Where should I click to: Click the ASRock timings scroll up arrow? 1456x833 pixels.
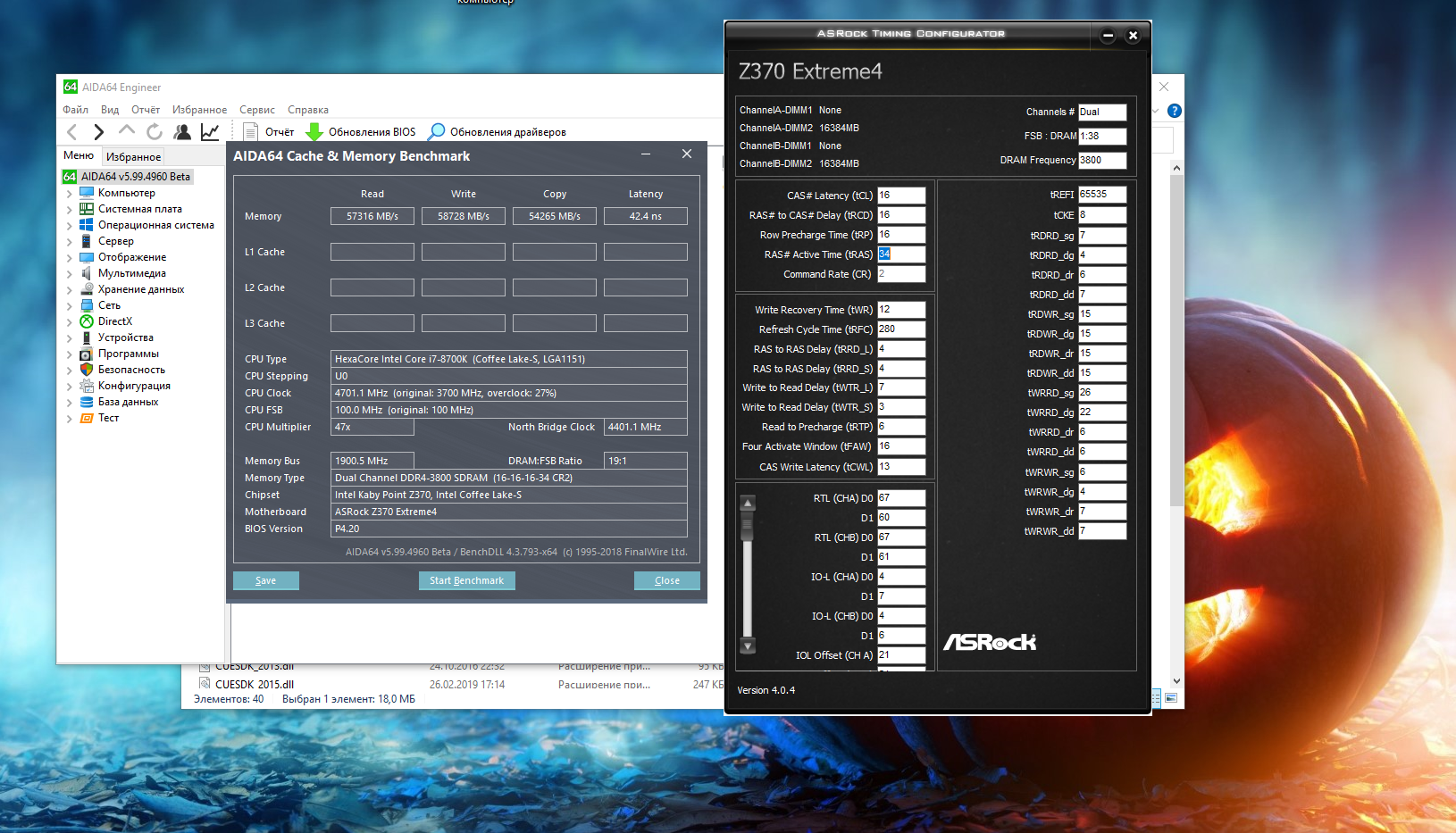[x=749, y=503]
